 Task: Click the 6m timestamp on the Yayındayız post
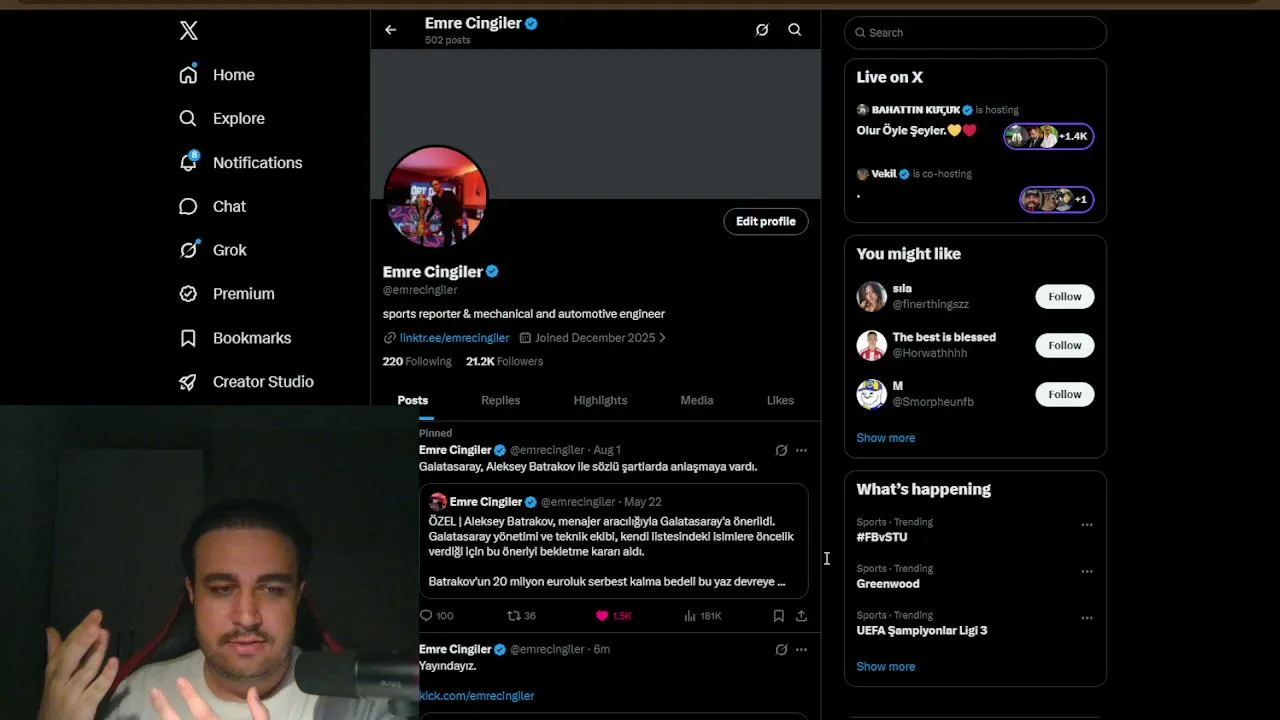point(602,650)
